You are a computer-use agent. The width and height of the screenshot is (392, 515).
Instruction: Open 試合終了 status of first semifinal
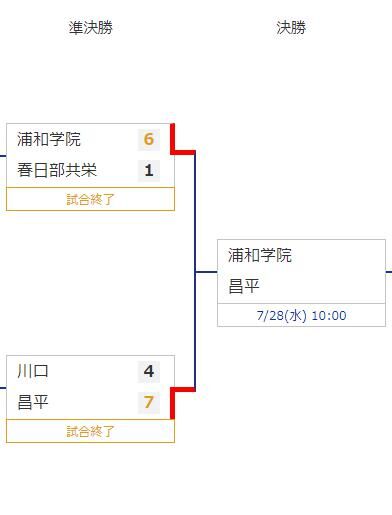(90, 199)
